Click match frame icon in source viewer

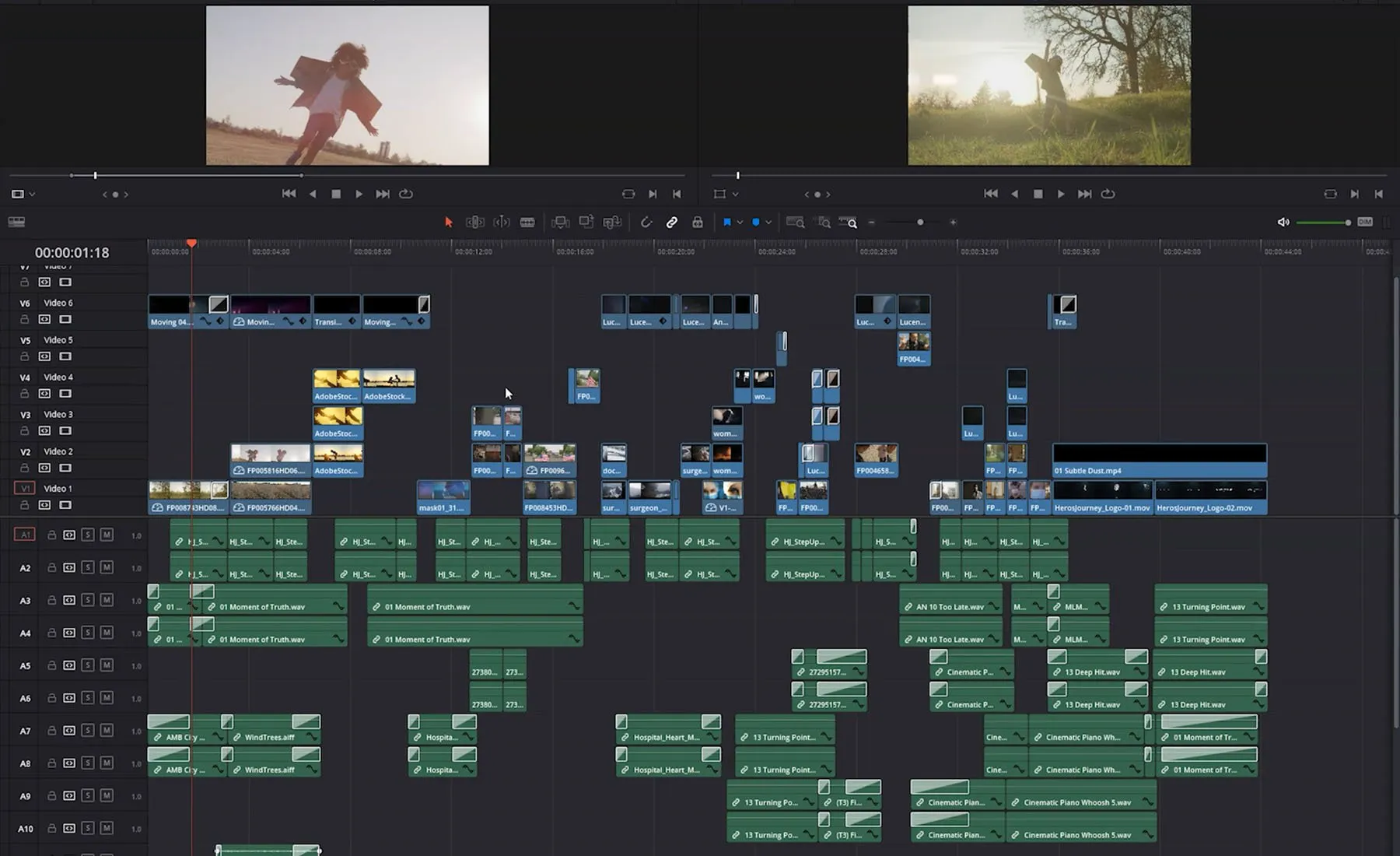point(628,194)
